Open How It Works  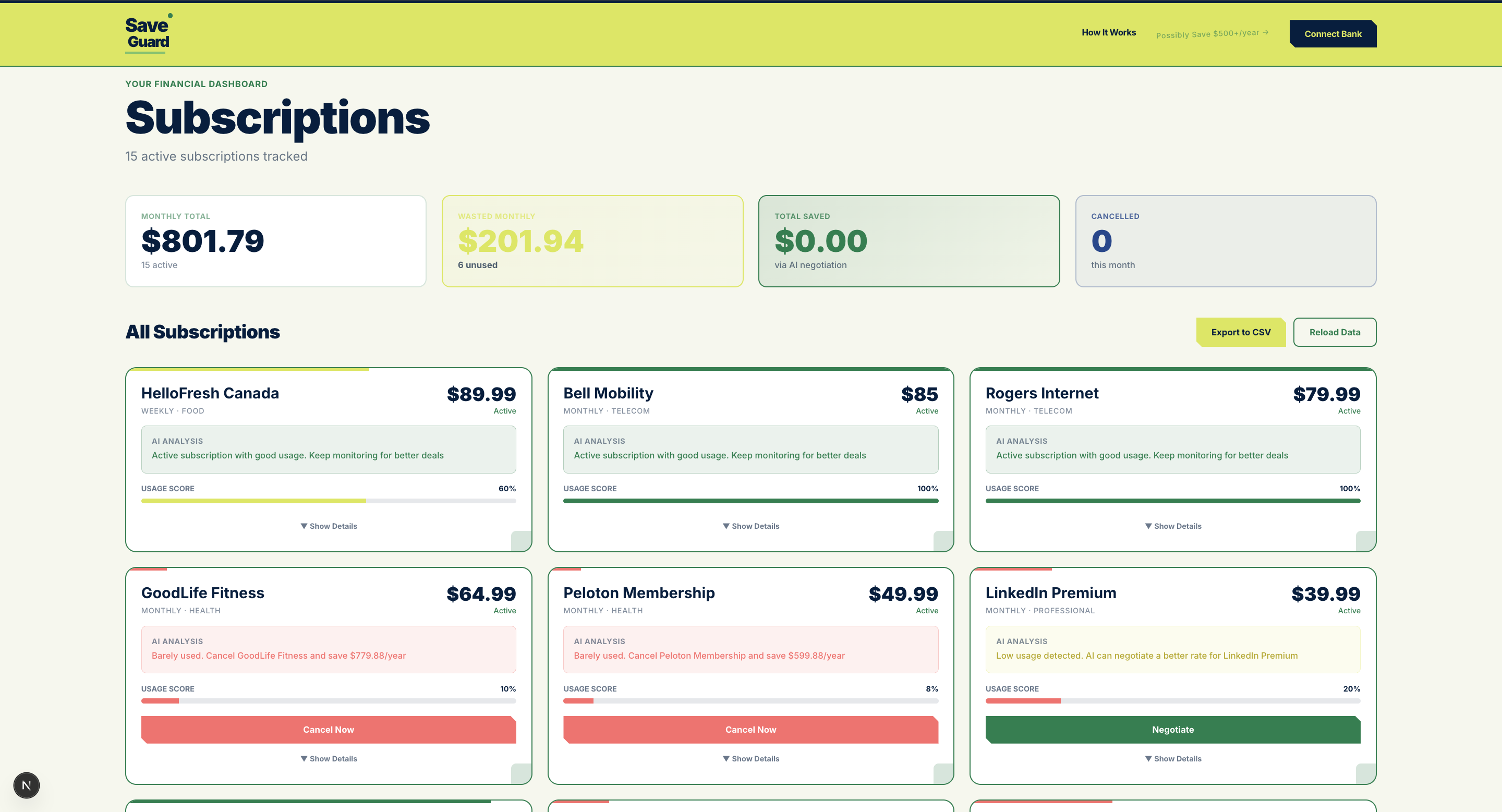coord(1108,33)
